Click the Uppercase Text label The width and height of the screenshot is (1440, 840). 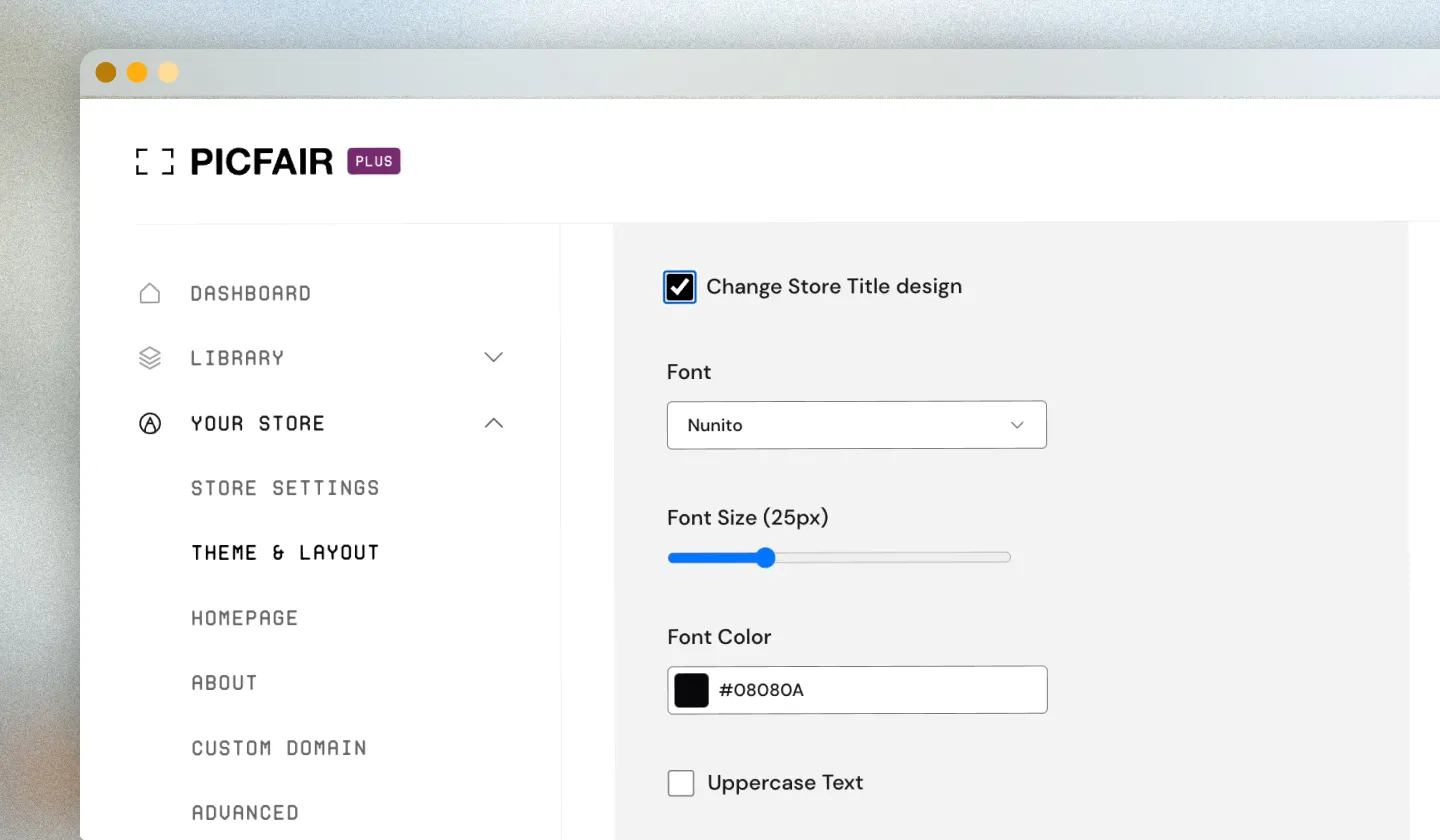[785, 783]
